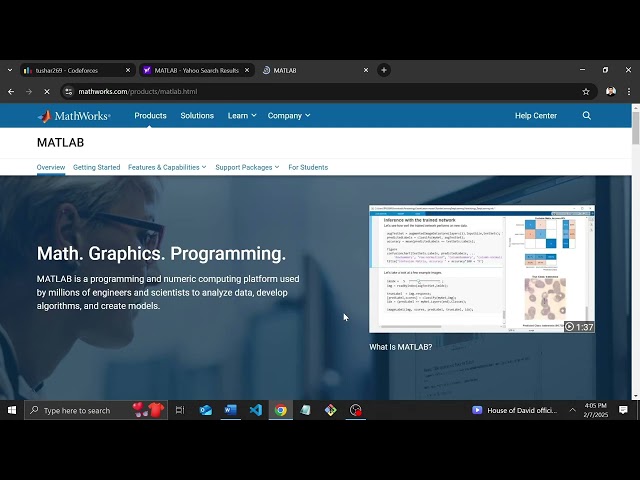Open the Products menu
The width and height of the screenshot is (640, 480).
click(150, 116)
